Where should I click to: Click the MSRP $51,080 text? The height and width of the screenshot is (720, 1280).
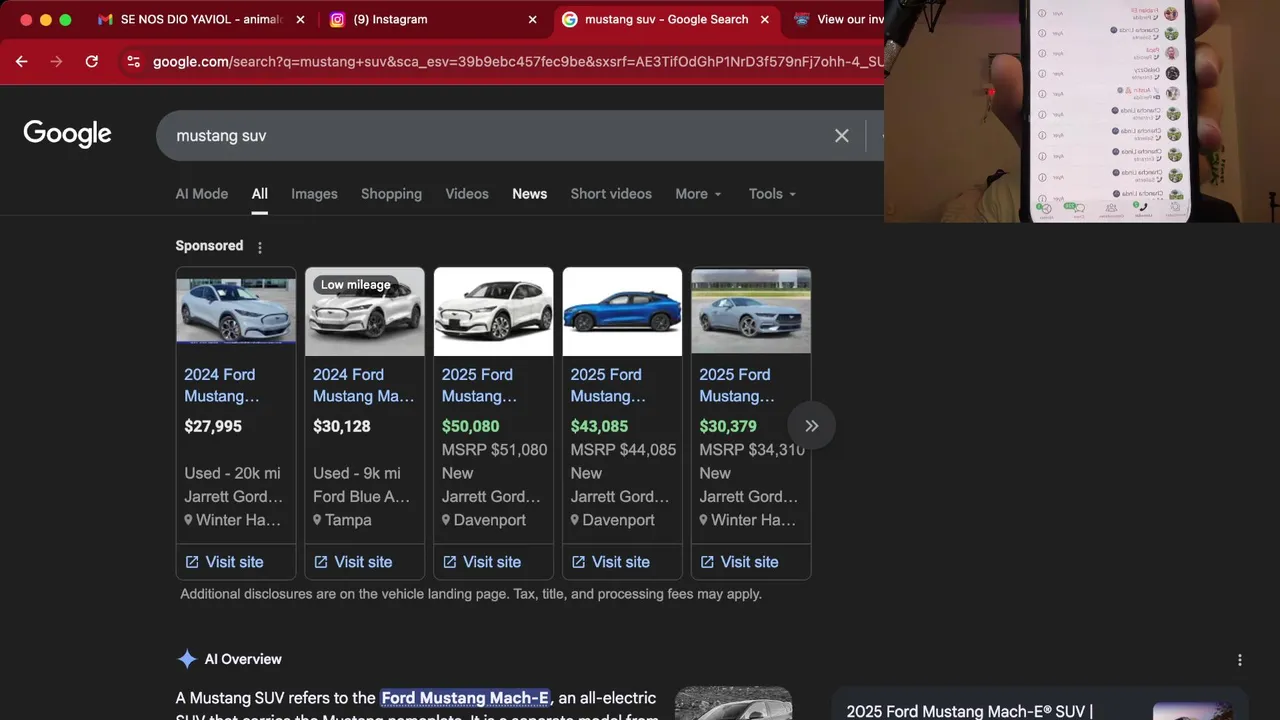495,450
